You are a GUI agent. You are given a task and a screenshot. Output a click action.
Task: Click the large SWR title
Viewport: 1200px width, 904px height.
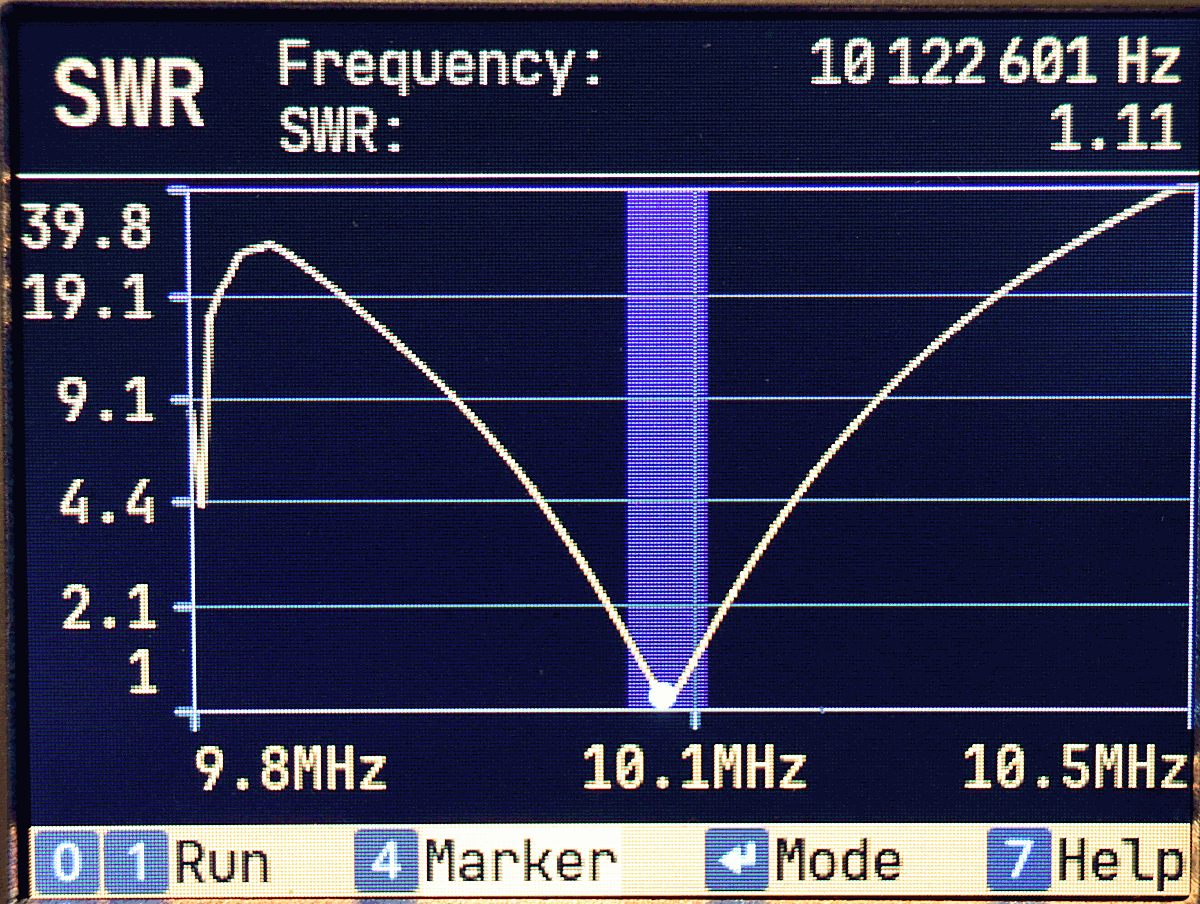pos(129,95)
